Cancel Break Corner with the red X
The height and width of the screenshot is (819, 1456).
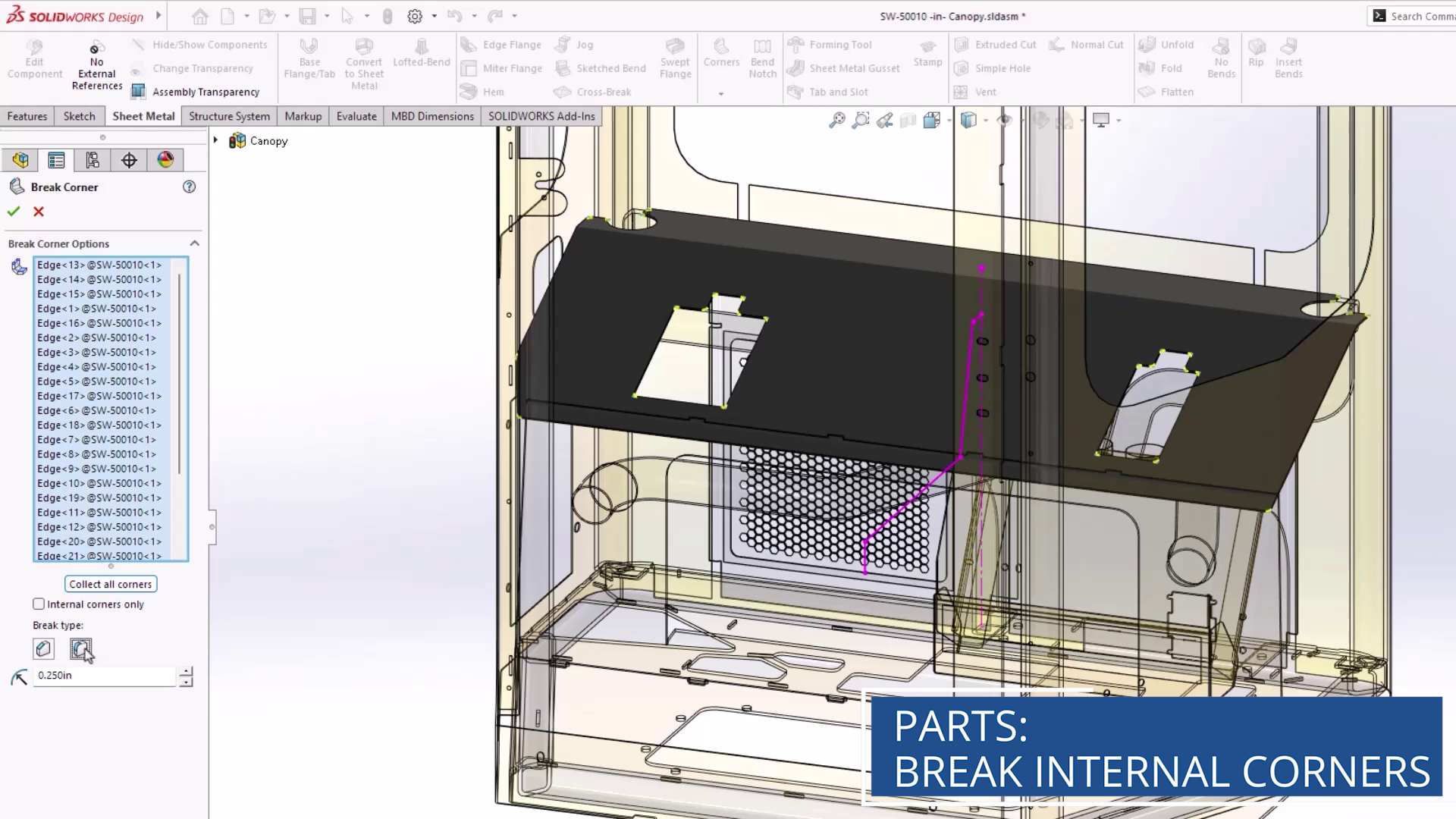[39, 212]
